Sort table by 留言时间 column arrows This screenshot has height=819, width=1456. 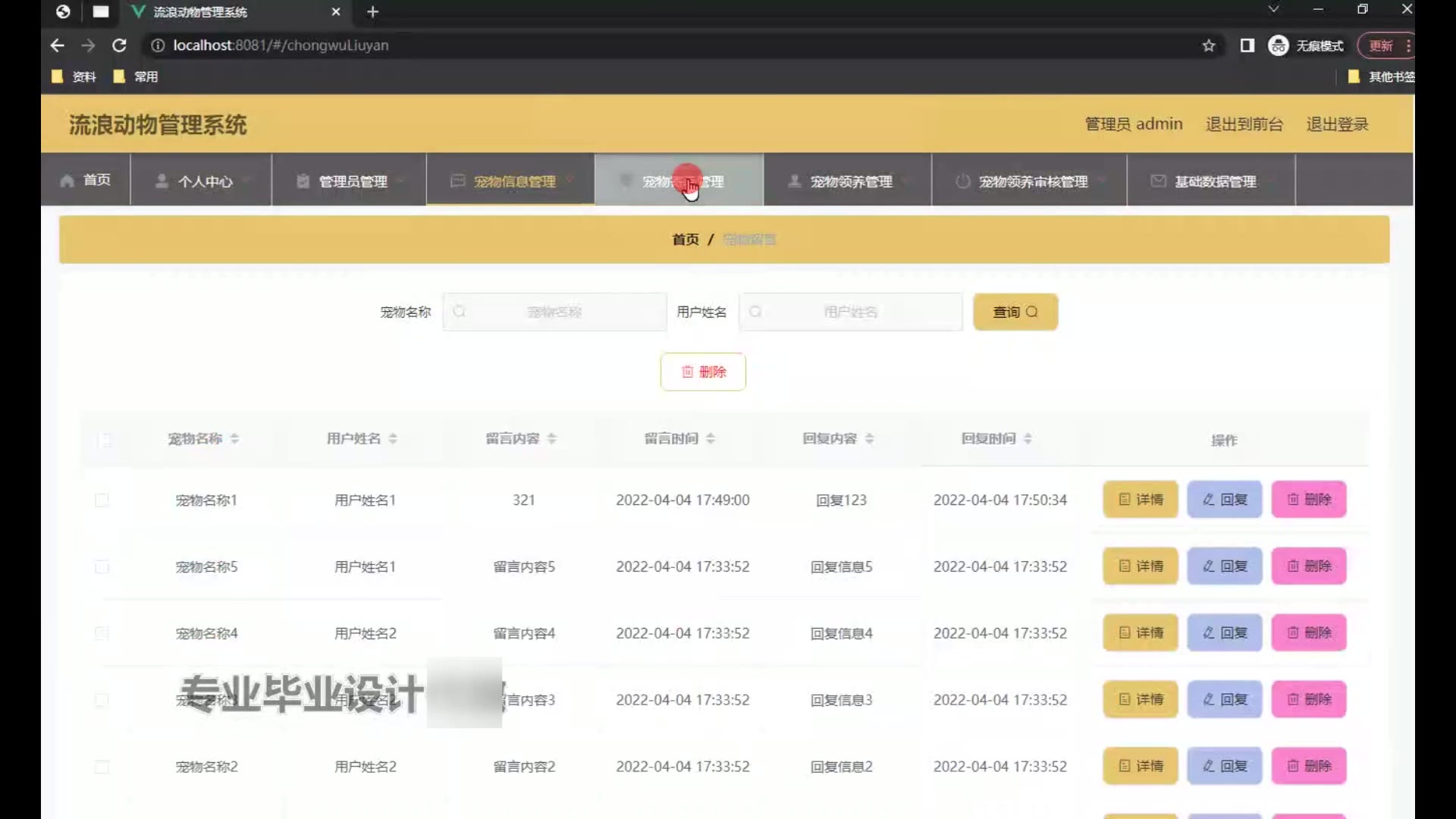711,438
